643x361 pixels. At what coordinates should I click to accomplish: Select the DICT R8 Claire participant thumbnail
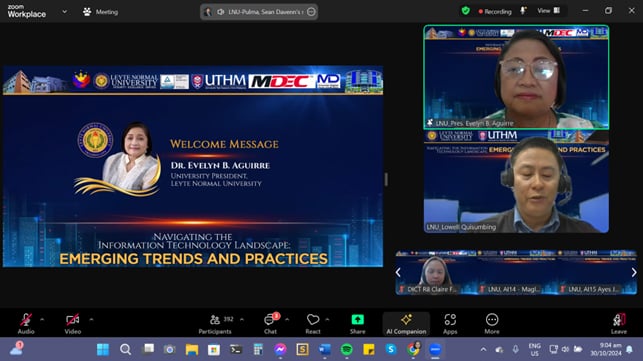click(x=435, y=272)
